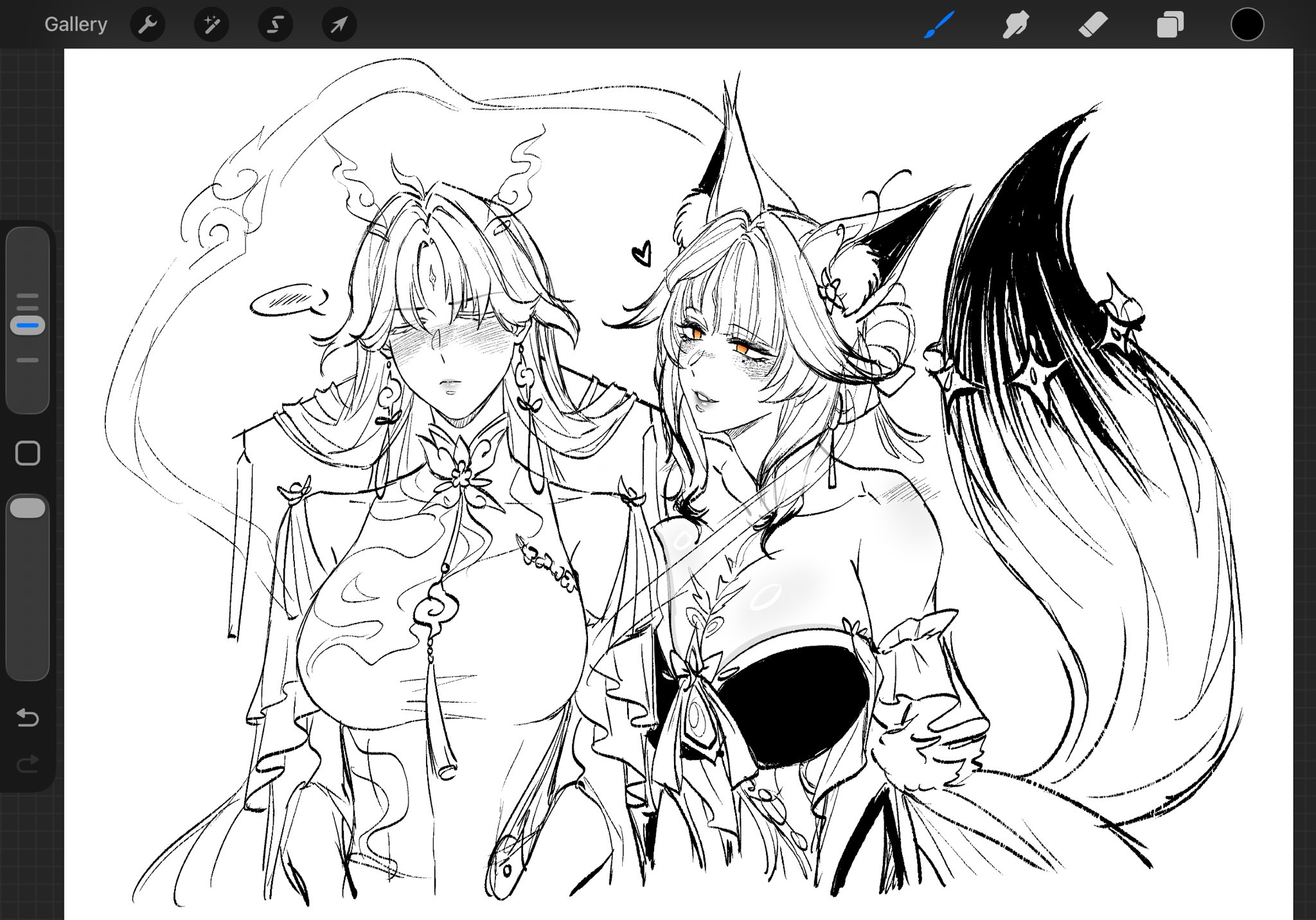Screen dimensions: 1316x920
Task: Open the Adjustments magic wand menu
Action: click(211, 24)
